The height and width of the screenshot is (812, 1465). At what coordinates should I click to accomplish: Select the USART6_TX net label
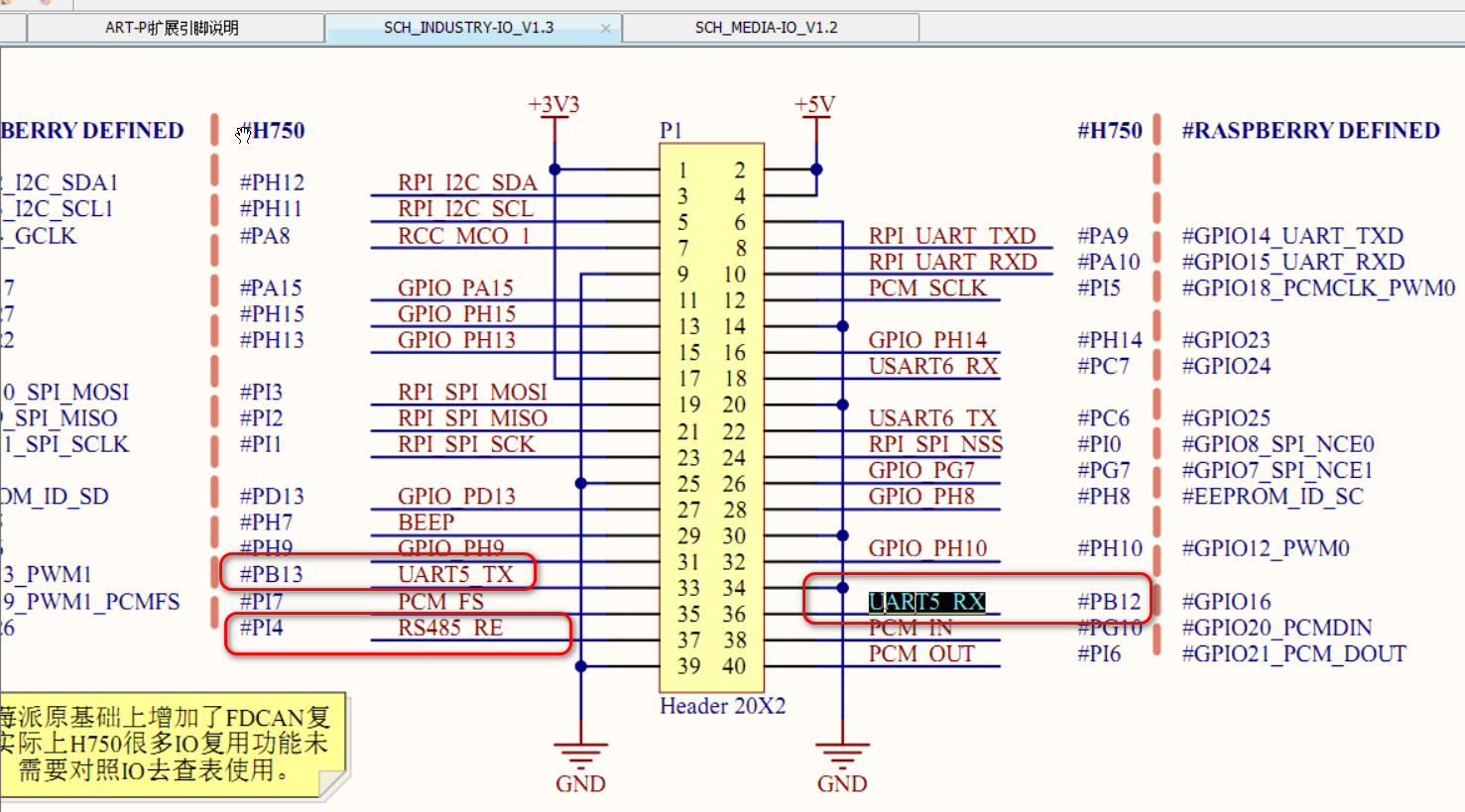pos(932,418)
